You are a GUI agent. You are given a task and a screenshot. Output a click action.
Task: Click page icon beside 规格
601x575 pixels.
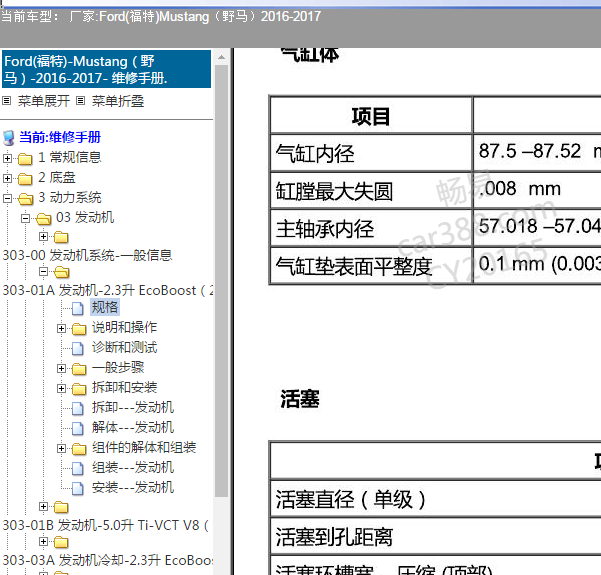[78, 308]
